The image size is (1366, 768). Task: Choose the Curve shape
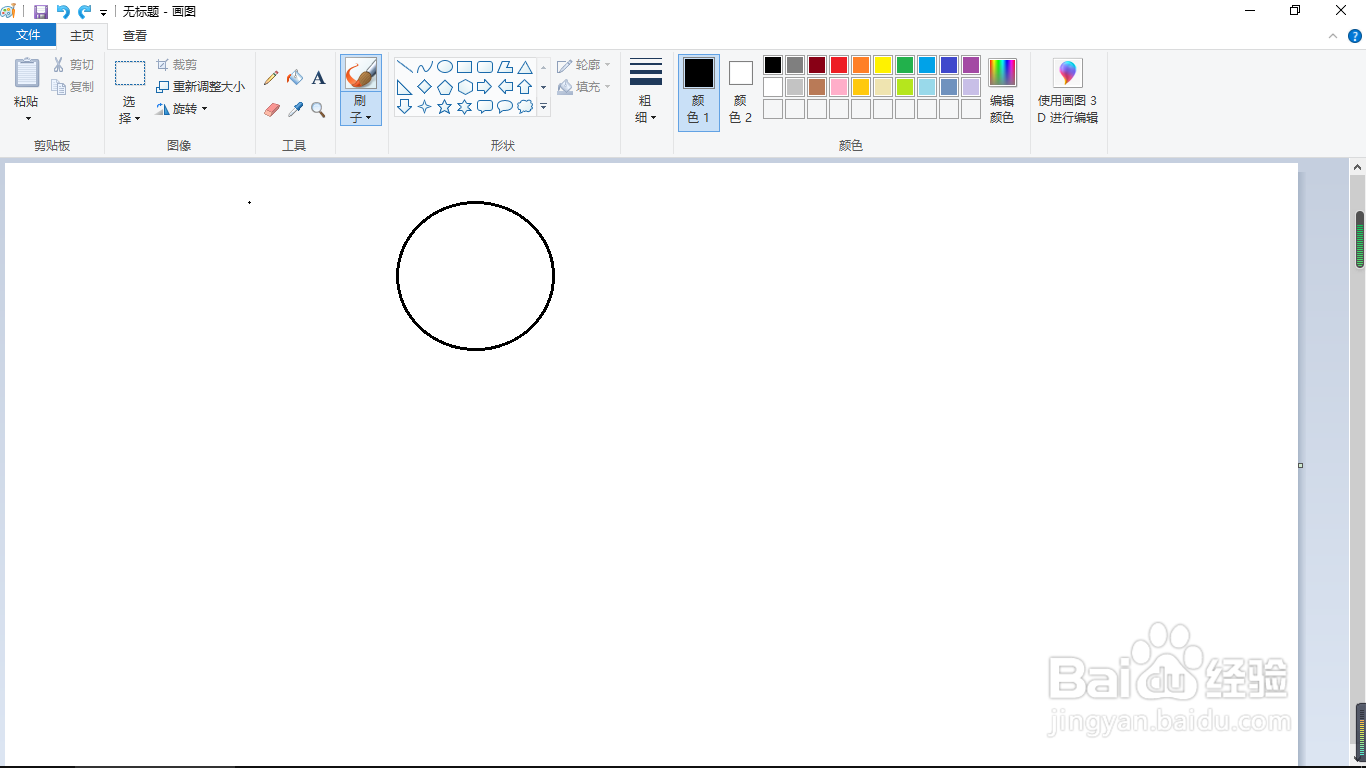(x=425, y=67)
